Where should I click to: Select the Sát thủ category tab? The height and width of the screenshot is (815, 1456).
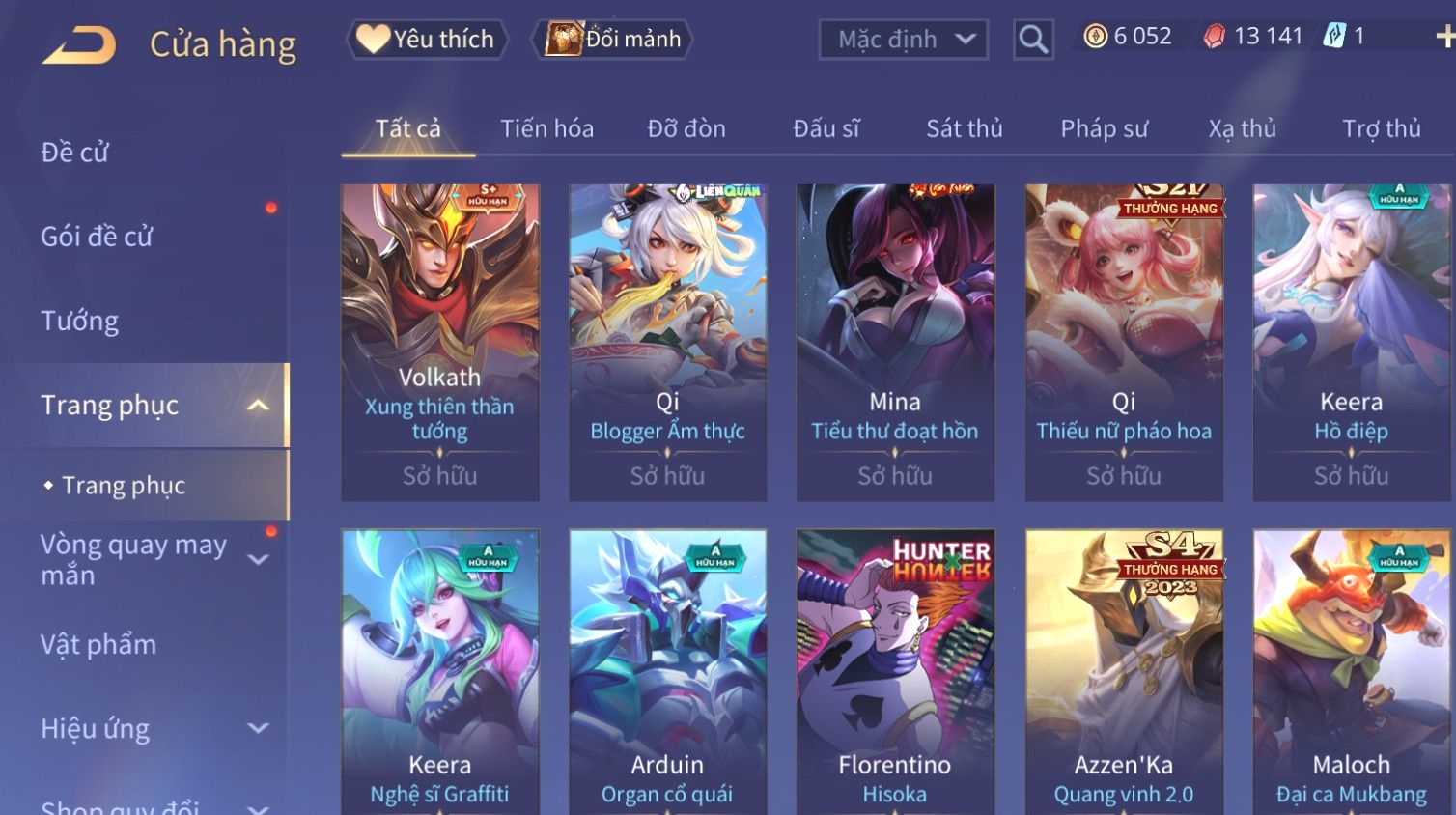point(964,128)
